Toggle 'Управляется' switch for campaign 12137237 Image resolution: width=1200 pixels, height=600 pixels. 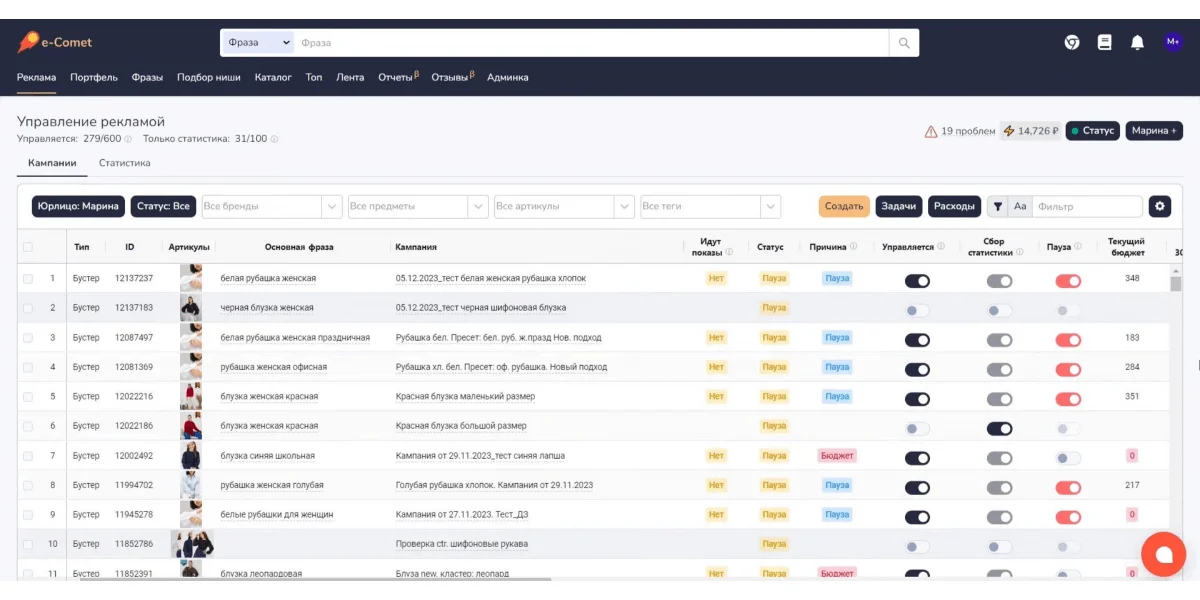click(x=917, y=281)
